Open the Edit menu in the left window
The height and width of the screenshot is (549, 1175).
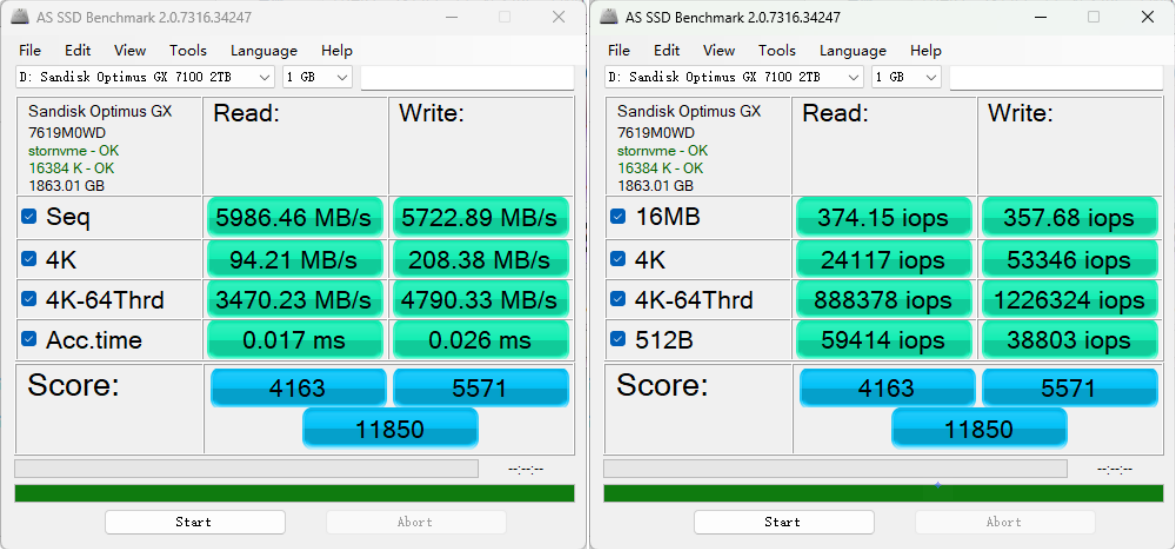(x=77, y=50)
